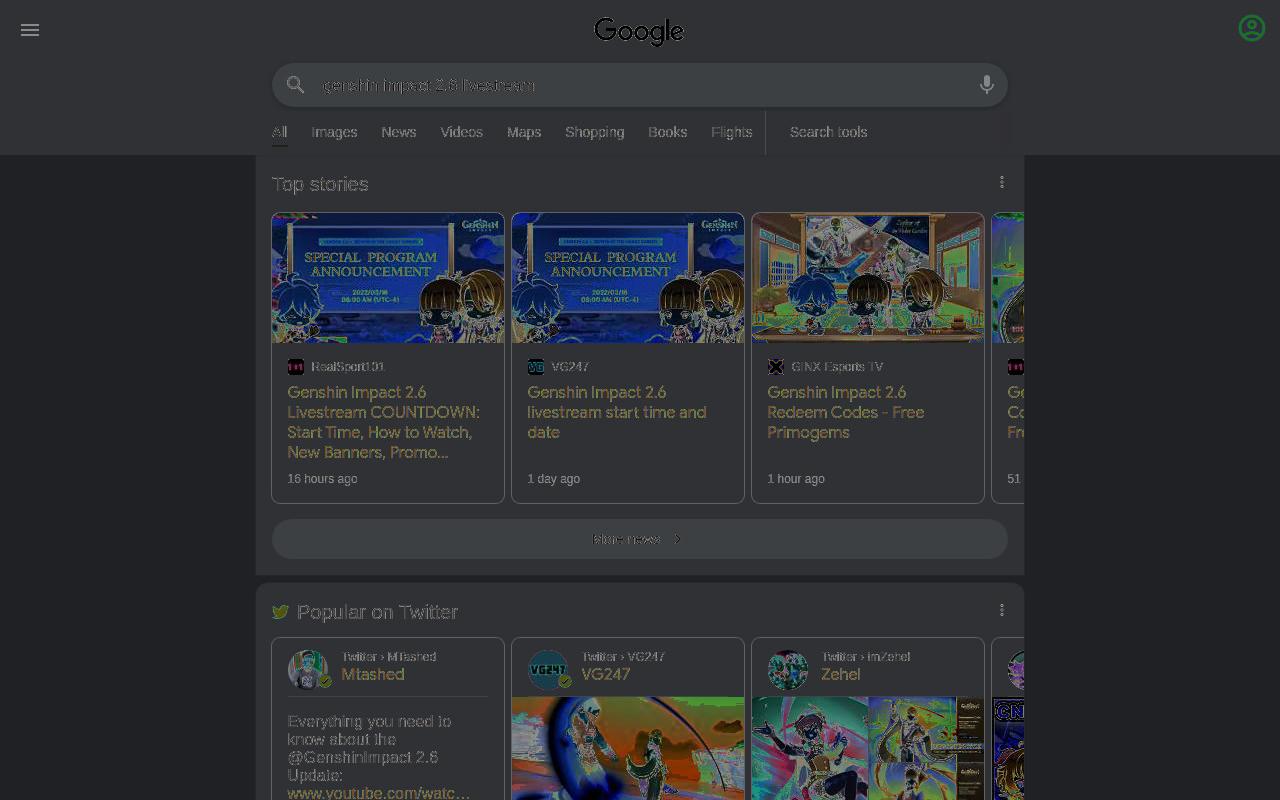Open the hamburger main menu
This screenshot has height=800, width=1280.
tap(30, 30)
